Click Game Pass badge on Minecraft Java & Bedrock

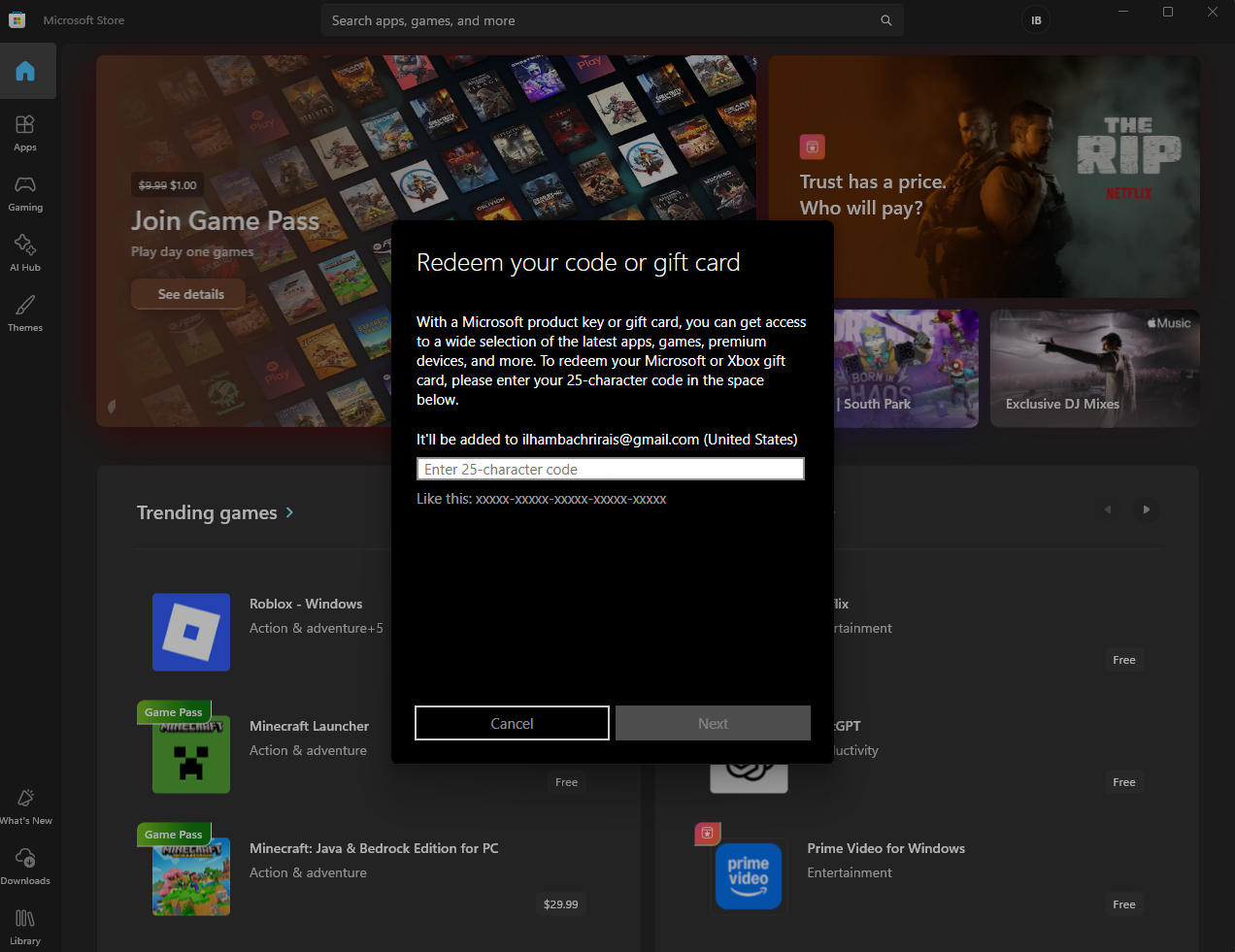click(174, 835)
